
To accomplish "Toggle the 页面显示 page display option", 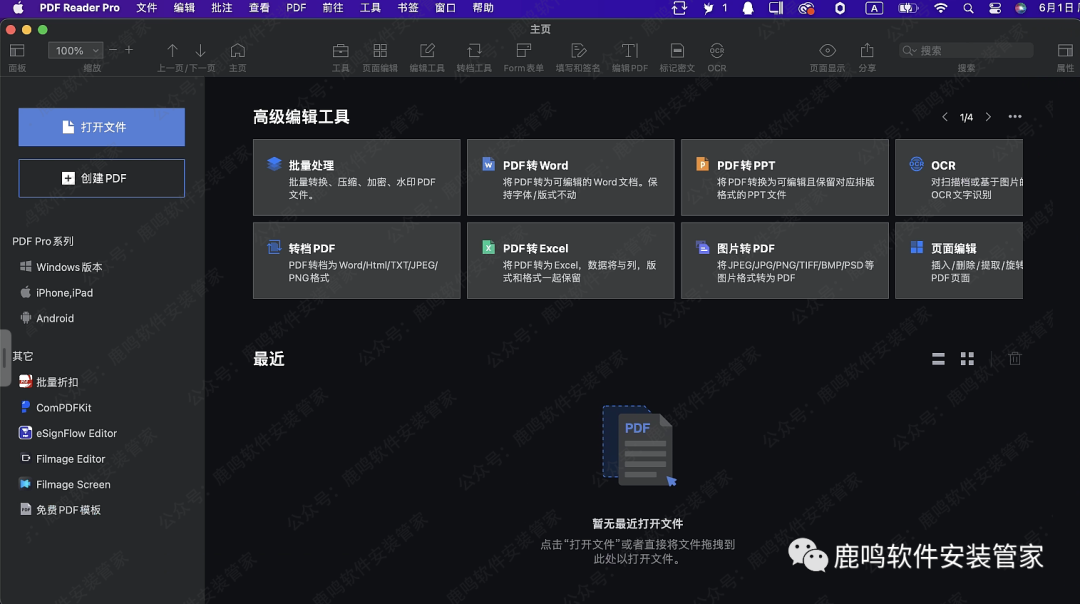I will pos(827,55).
